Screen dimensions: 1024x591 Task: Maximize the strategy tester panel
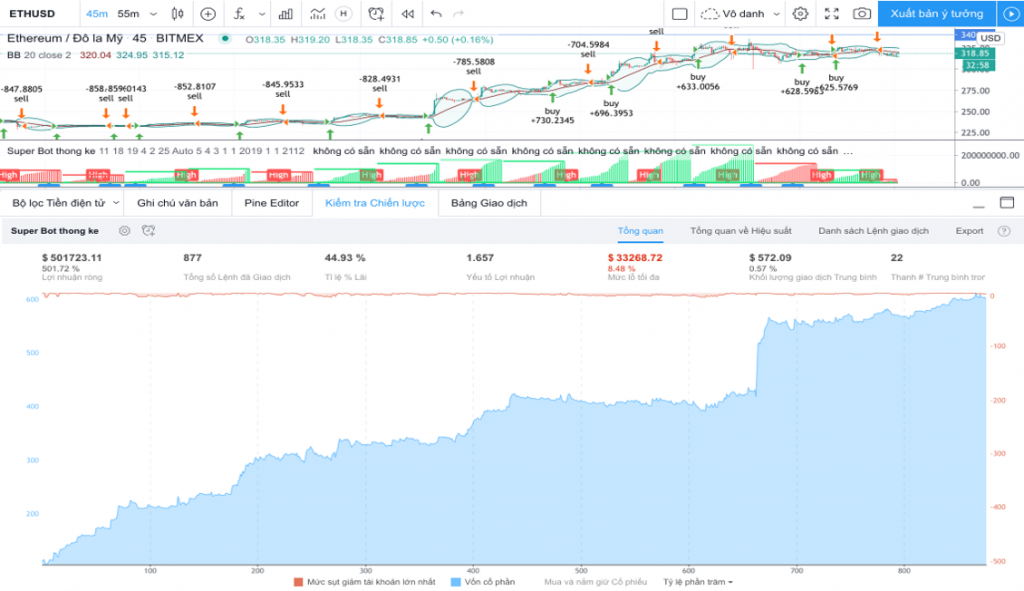click(x=1009, y=201)
